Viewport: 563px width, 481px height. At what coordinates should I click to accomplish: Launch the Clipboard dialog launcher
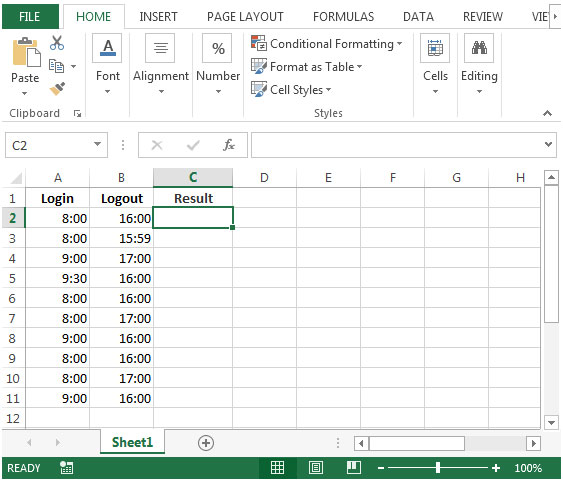pyautogui.click(x=77, y=113)
